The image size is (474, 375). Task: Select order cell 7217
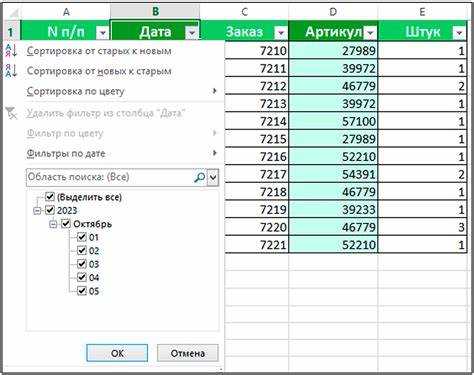pos(257,174)
